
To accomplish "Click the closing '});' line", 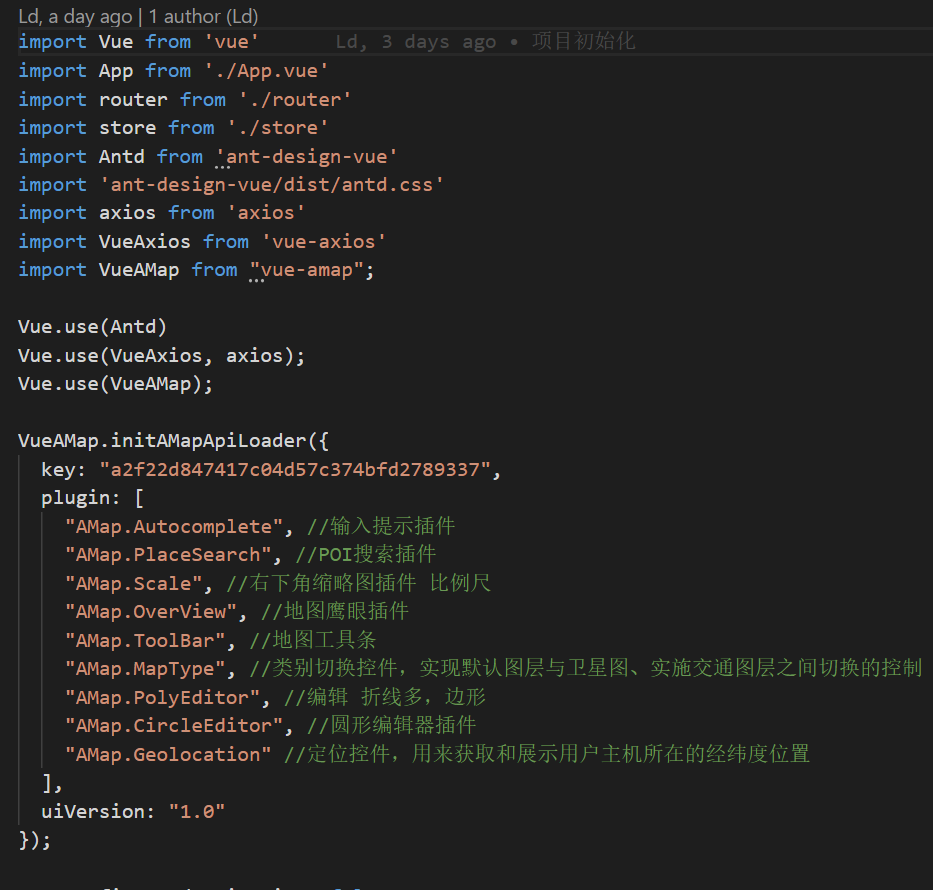I will 35,841.
